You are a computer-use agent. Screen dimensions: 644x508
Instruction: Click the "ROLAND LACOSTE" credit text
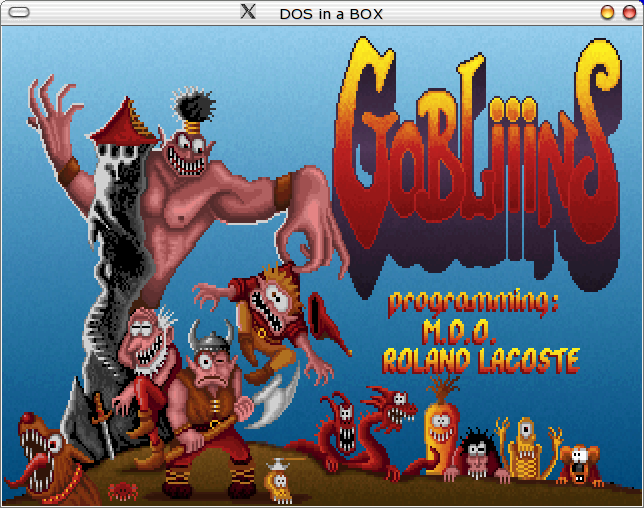click(x=481, y=361)
